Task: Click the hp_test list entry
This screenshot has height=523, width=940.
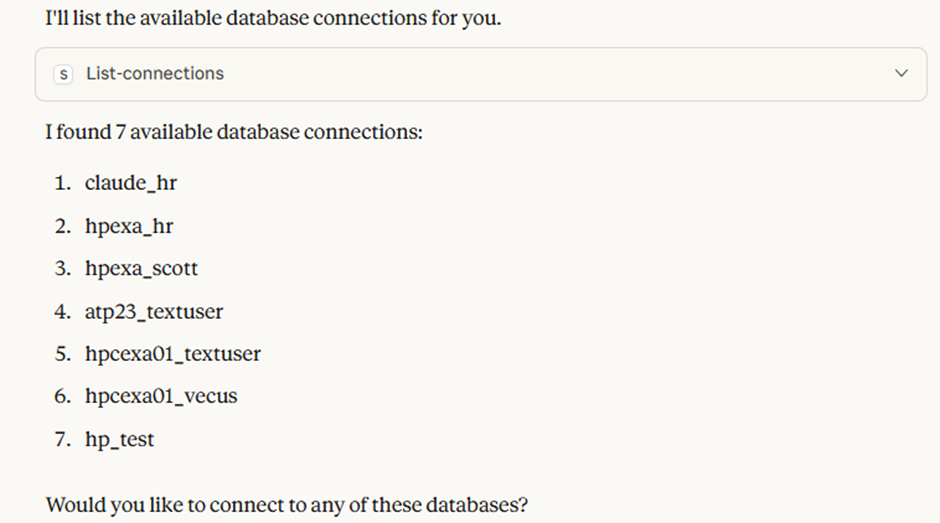Action: (x=119, y=440)
